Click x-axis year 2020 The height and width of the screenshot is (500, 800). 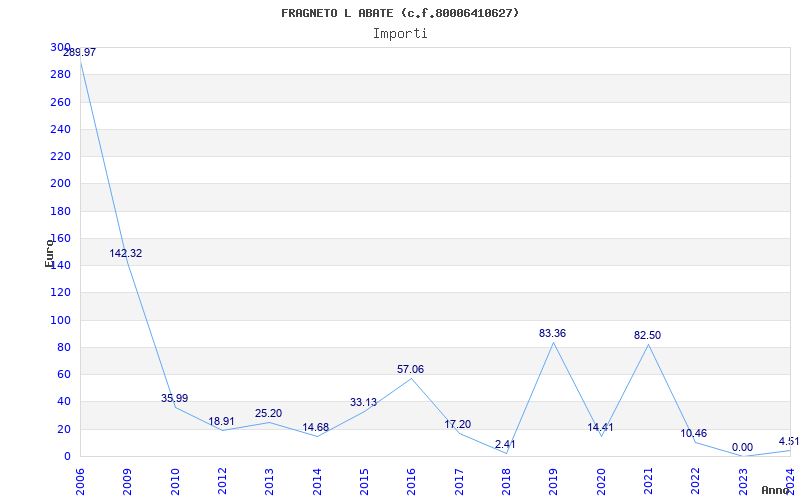(601, 481)
